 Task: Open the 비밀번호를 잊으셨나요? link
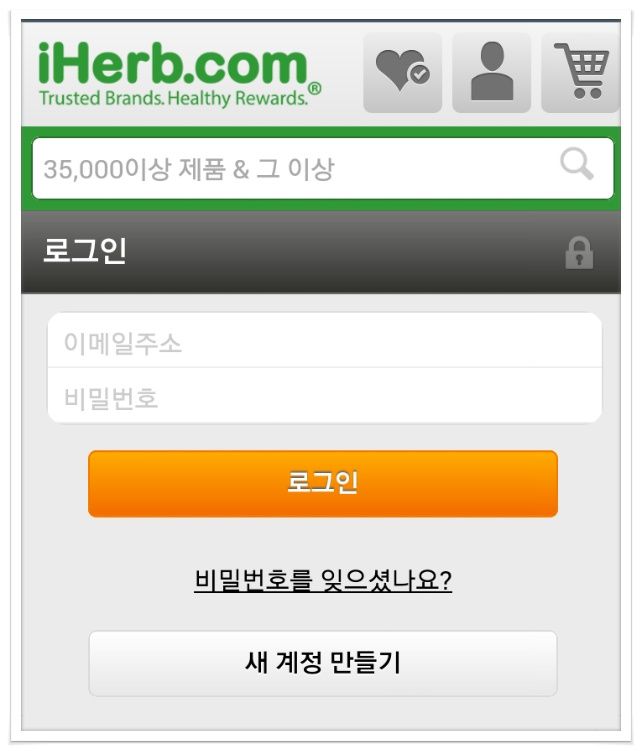323,580
